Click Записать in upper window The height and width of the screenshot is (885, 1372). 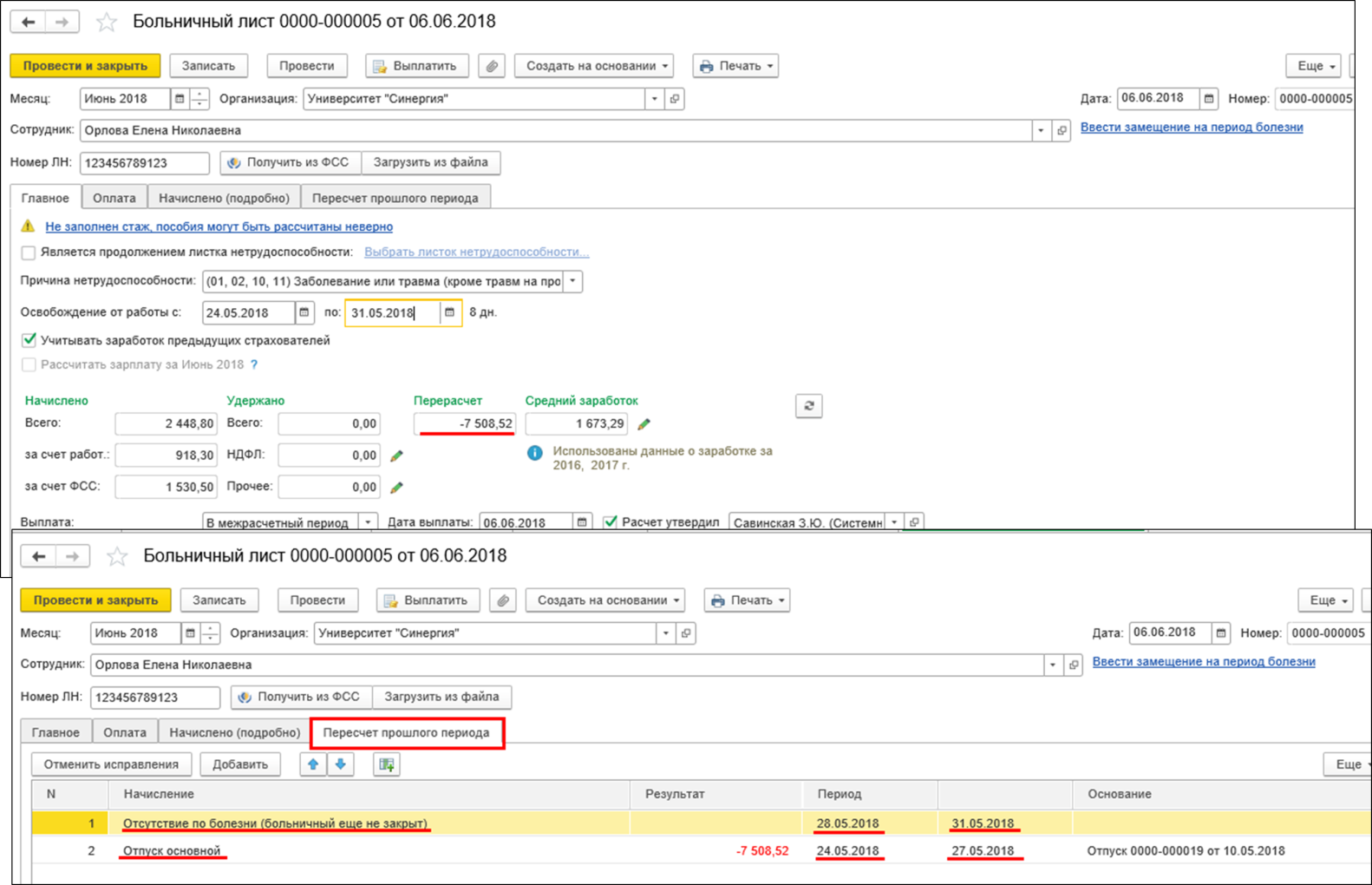click(x=208, y=66)
